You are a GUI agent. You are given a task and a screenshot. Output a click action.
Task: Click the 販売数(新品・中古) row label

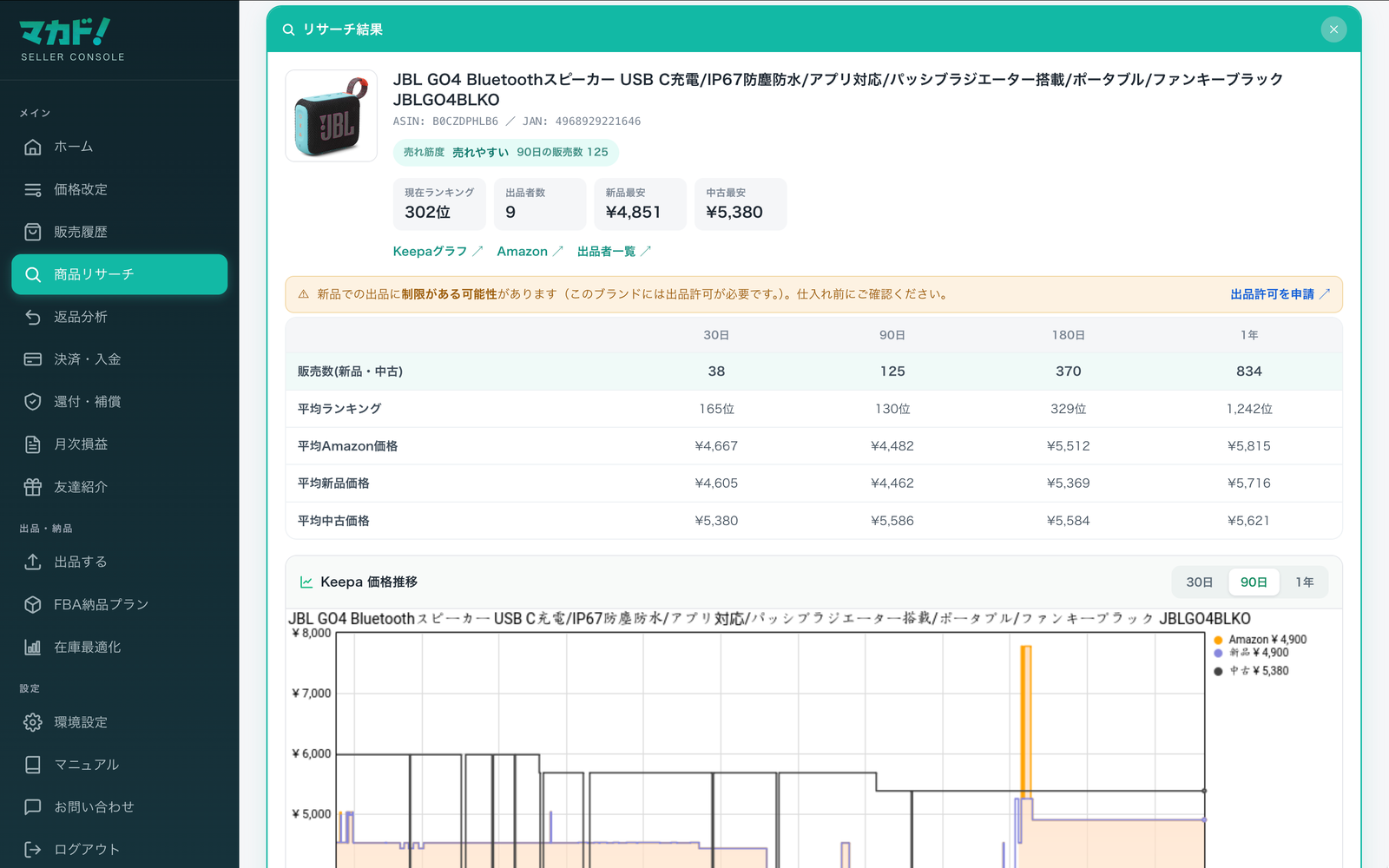[350, 372]
